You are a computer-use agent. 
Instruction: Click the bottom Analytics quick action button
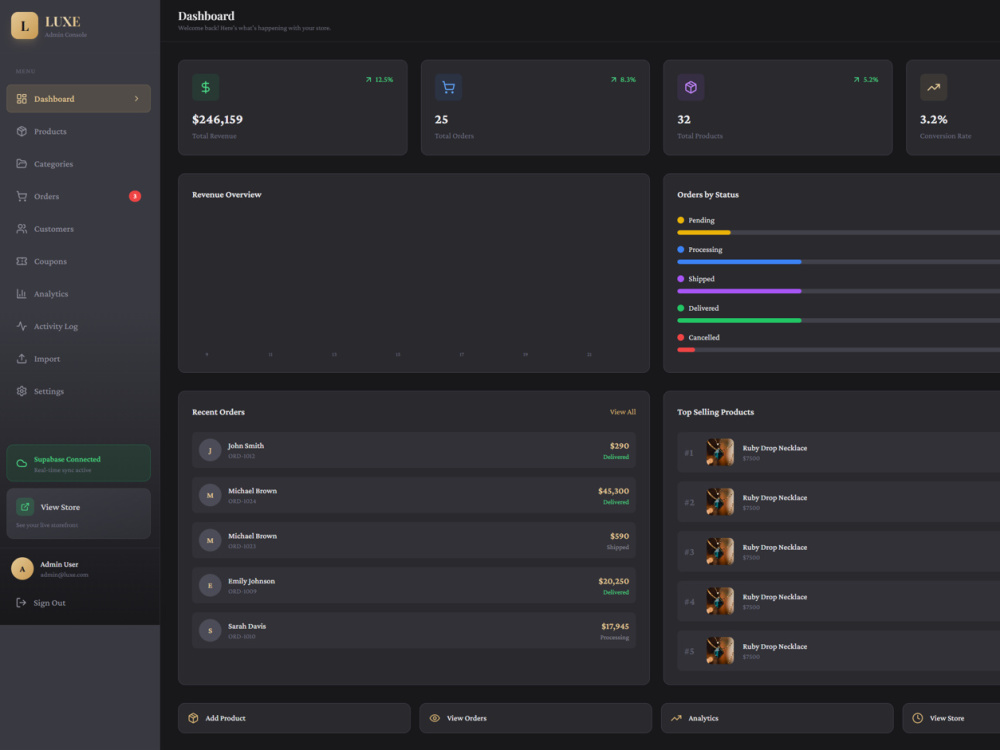(x=777, y=718)
